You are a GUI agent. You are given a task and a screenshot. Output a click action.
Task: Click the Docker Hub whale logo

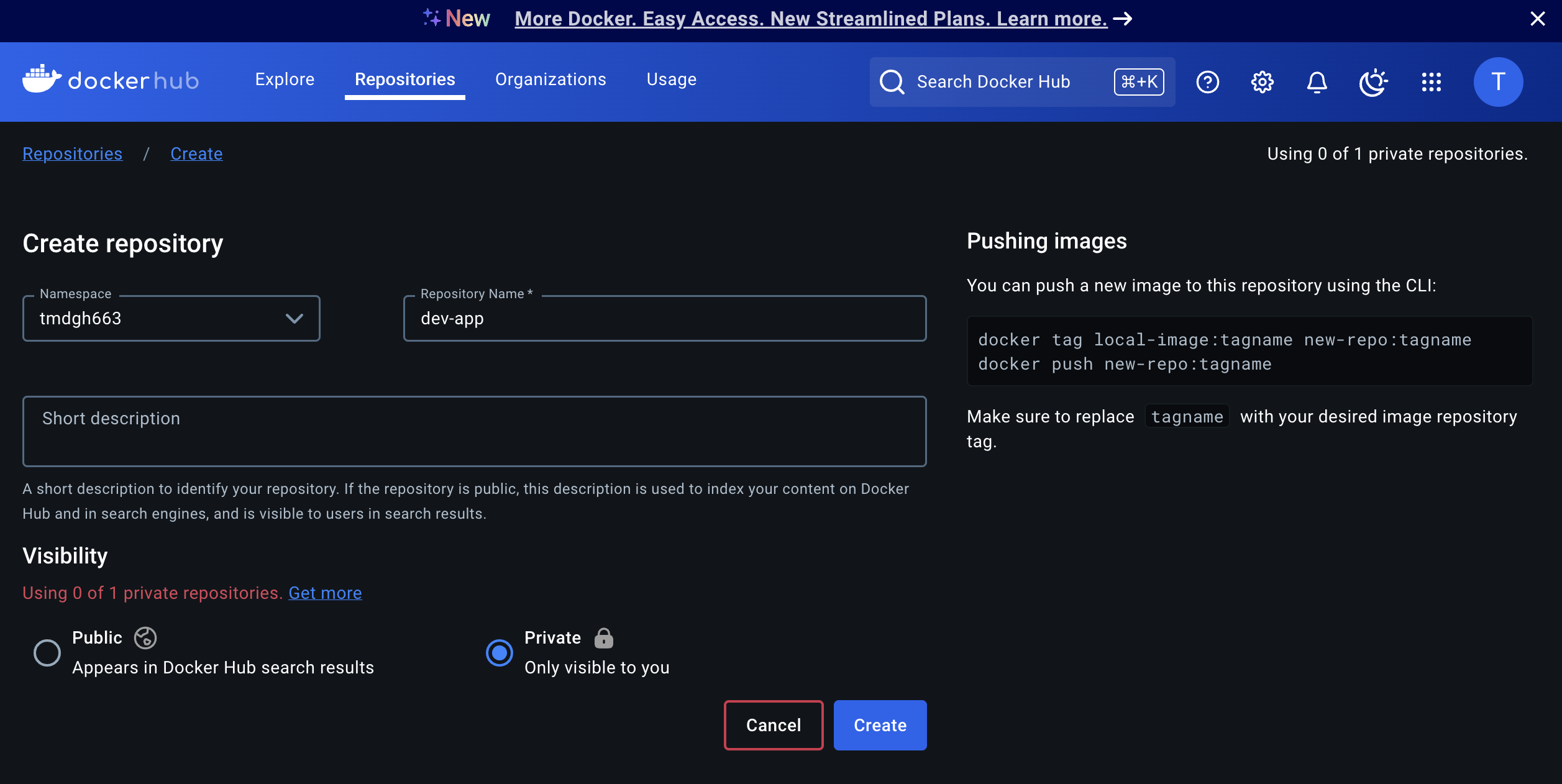[x=42, y=80]
